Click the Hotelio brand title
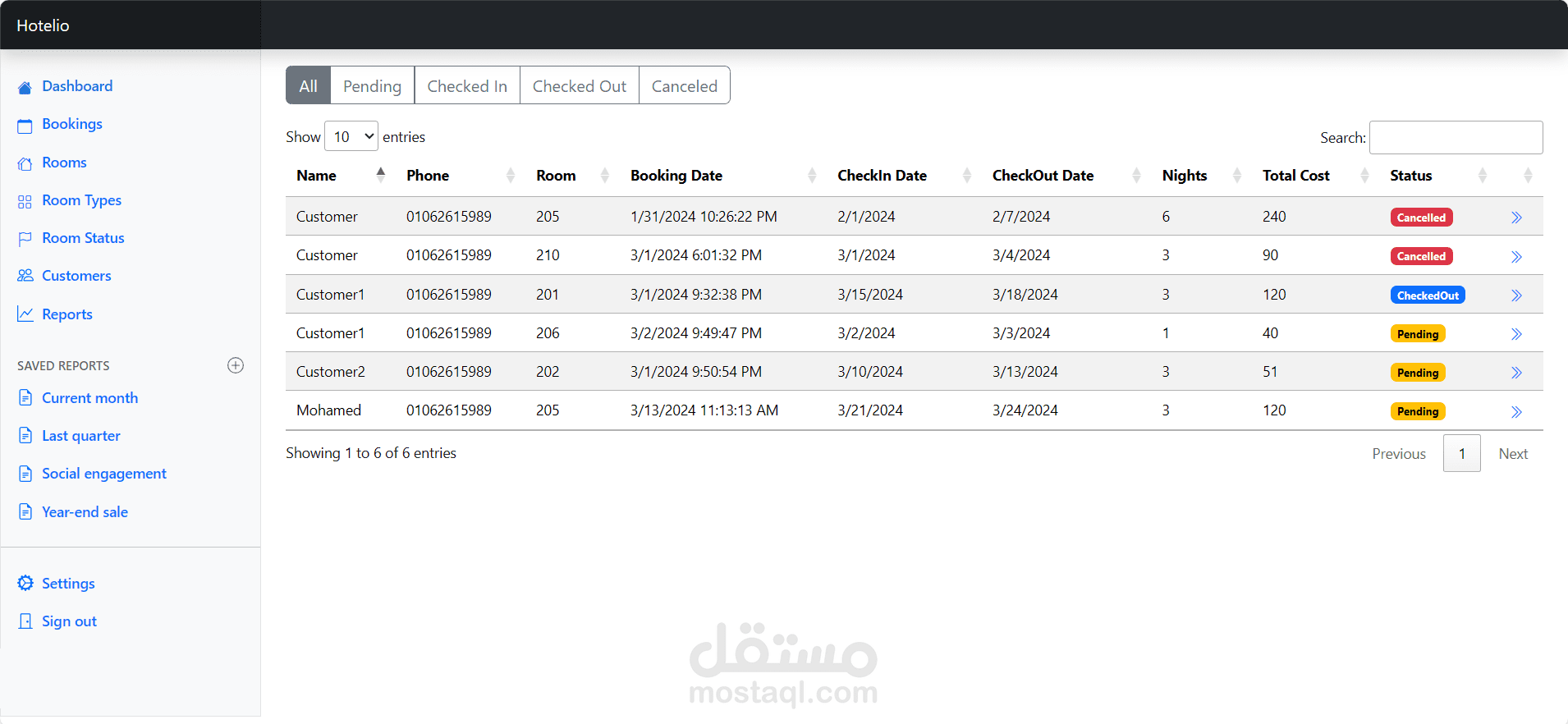Image resolution: width=1568 pixels, height=724 pixels. pos(43,25)
